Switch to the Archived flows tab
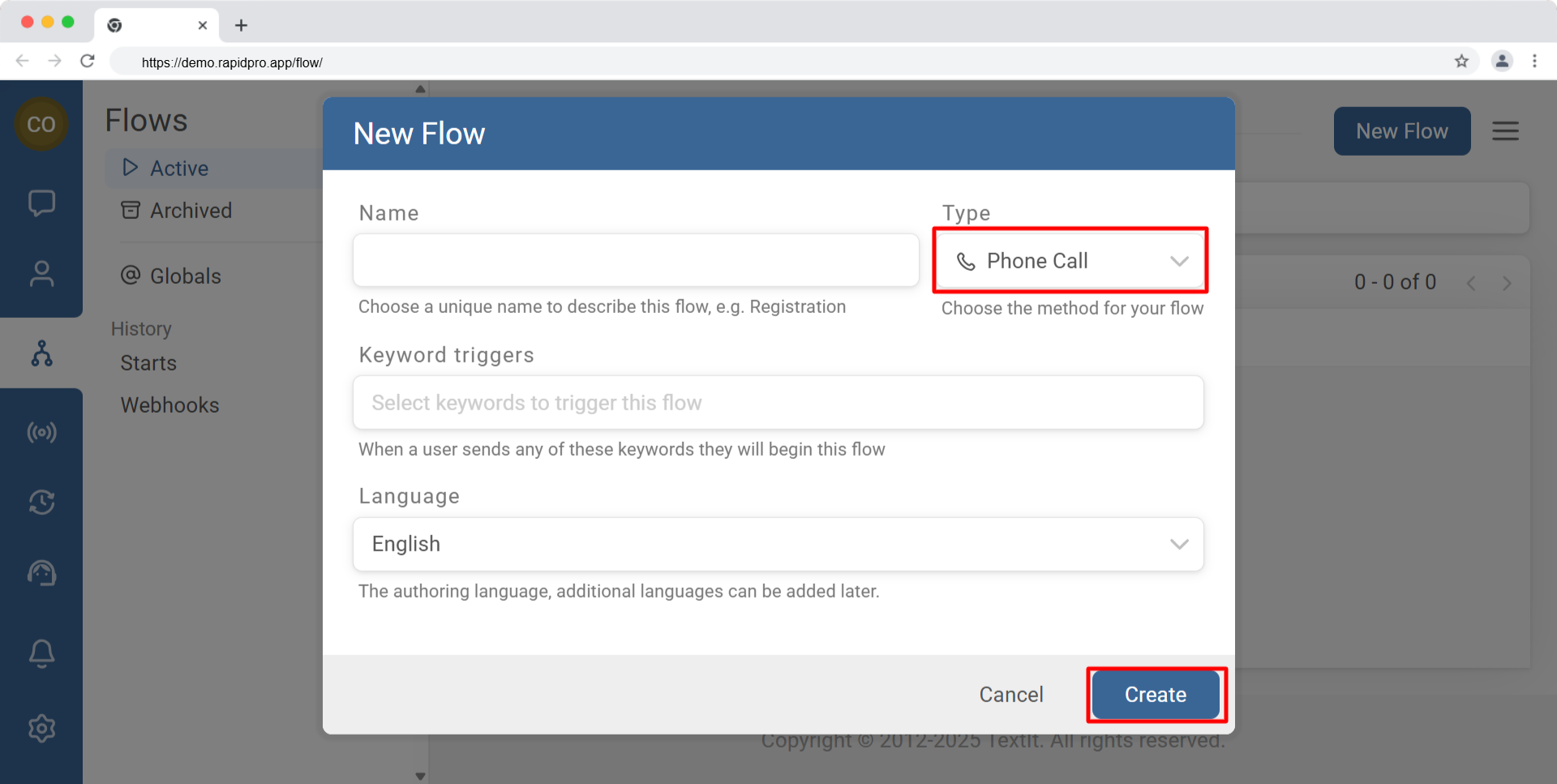1557x784 pixels. click(190, 210)
